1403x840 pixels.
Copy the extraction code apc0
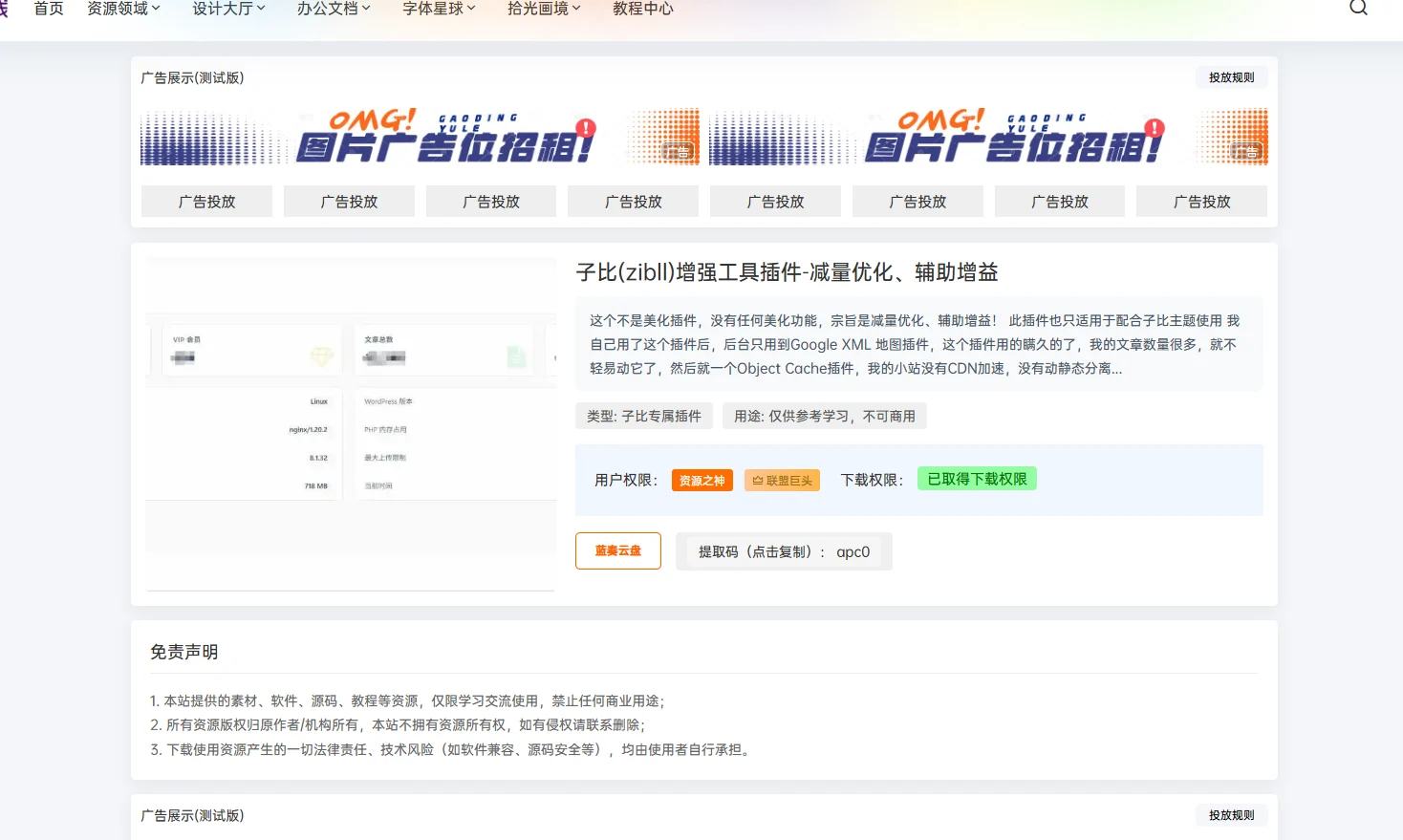coord(784,551)
